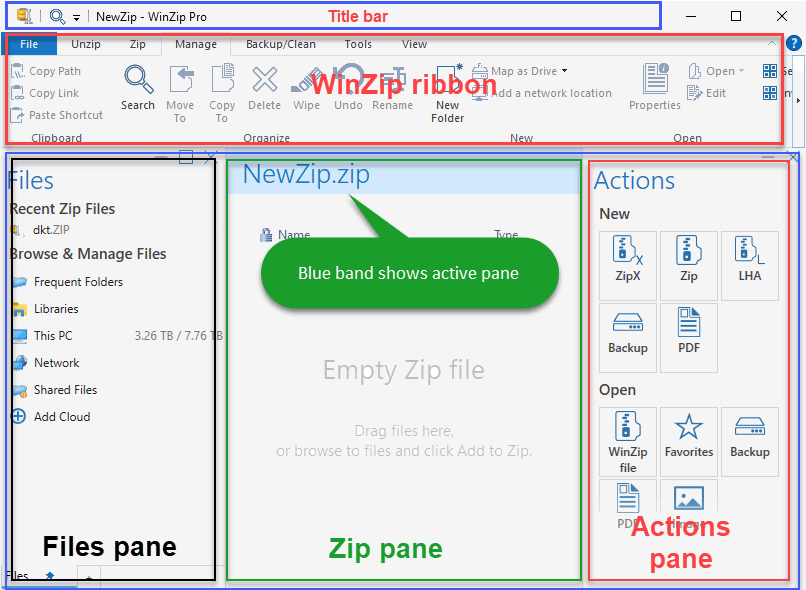Expand the Open dropdown in the ribbon
This screenshot has width=806, height=590.
pos(741,71)
